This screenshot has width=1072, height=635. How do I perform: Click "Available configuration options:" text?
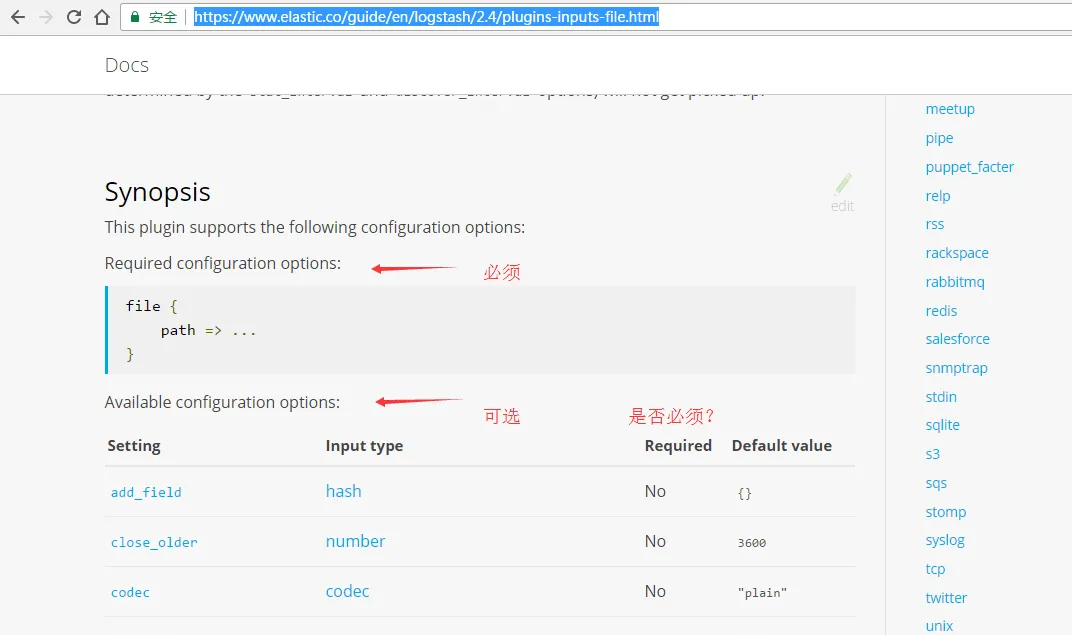(222, 402)
